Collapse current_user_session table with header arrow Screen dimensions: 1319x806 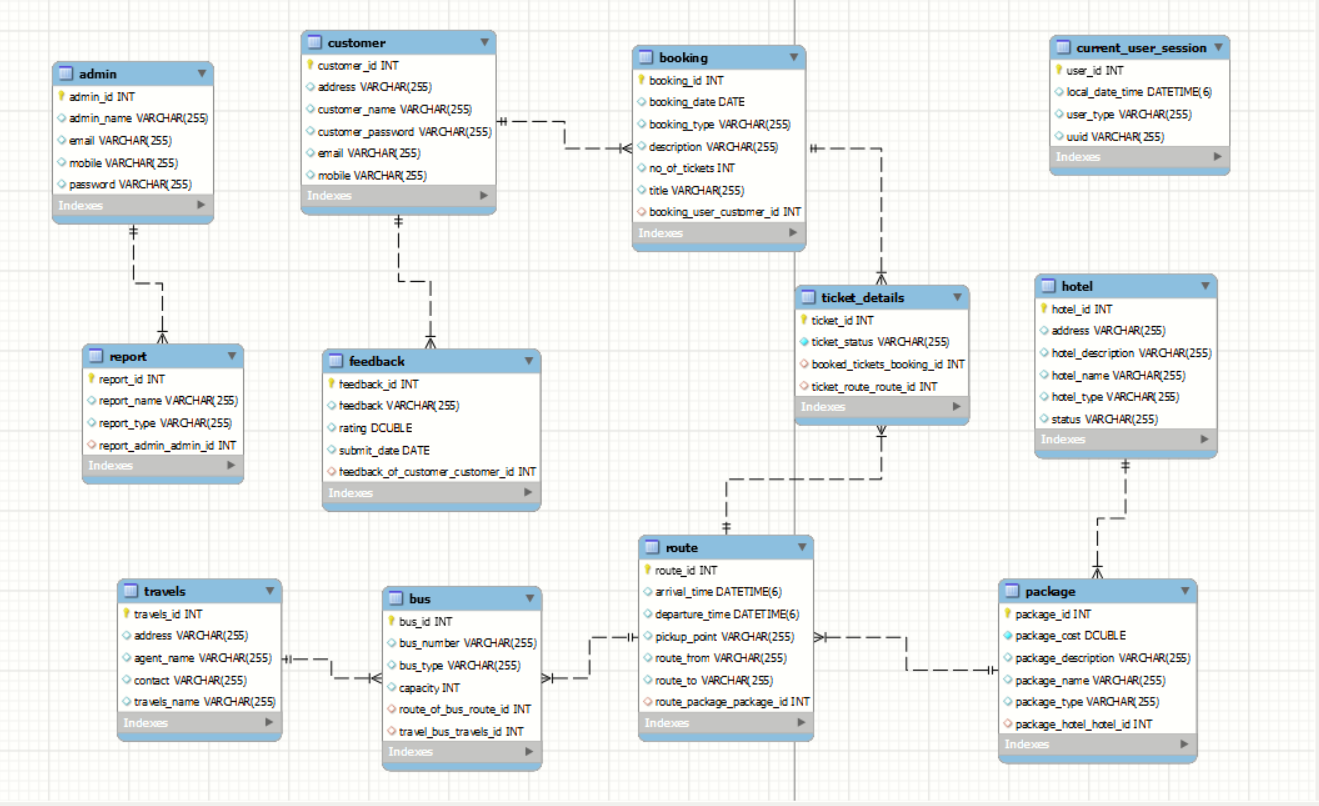tap(1218, 47)
